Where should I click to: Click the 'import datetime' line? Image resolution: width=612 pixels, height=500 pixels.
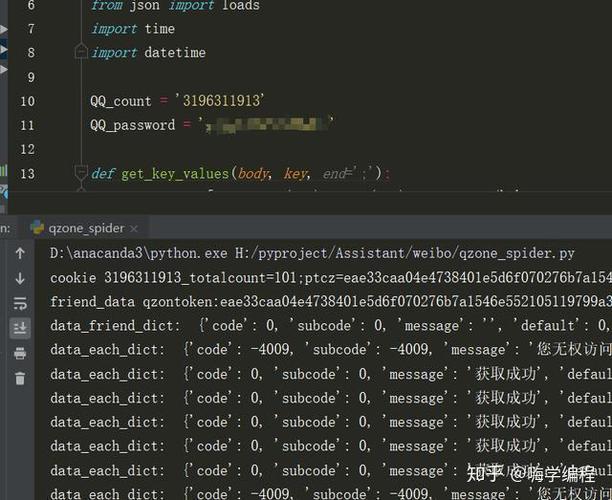pos(148,53)
